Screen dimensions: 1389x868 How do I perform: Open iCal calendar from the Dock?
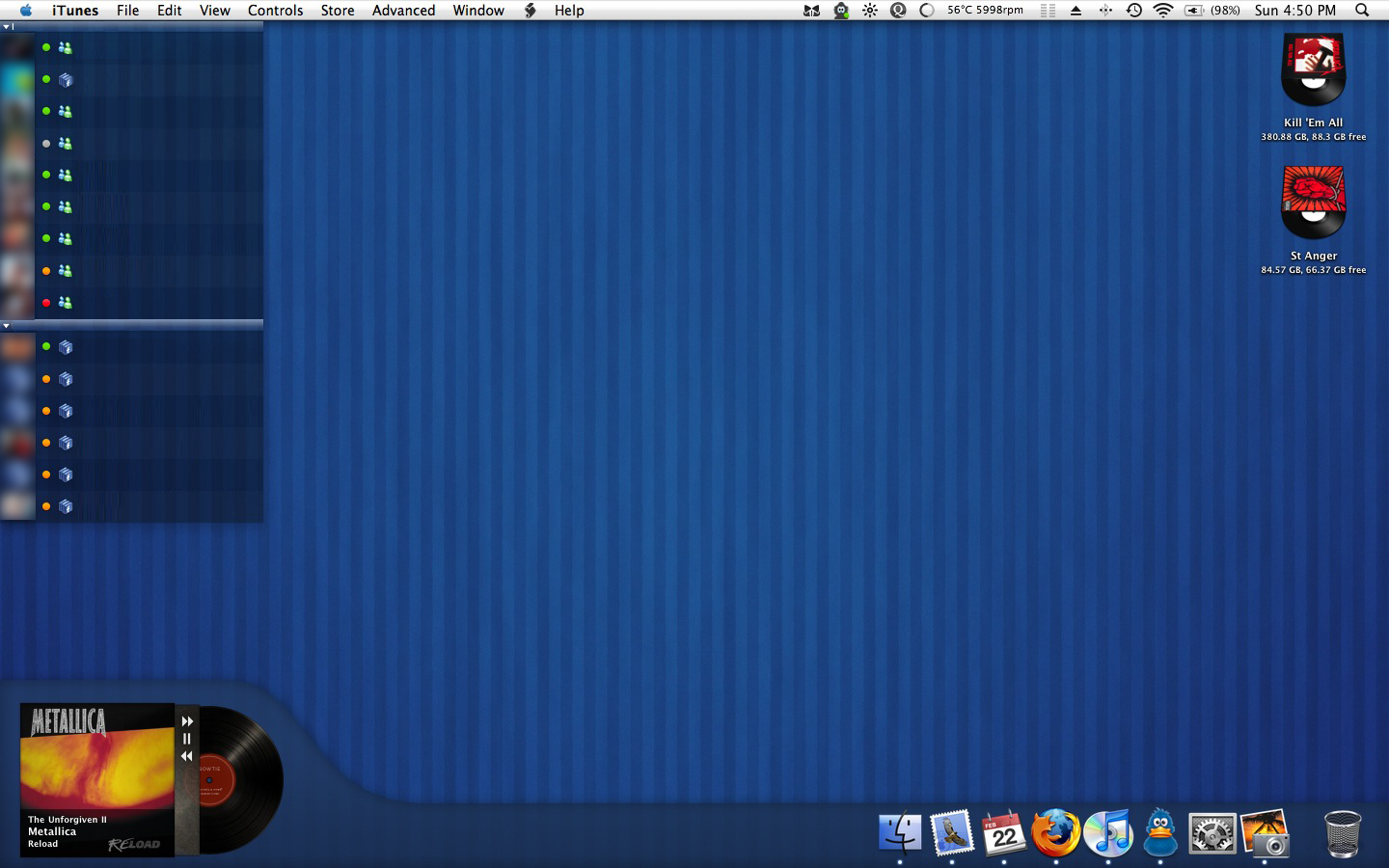(x=1004, y=832)
